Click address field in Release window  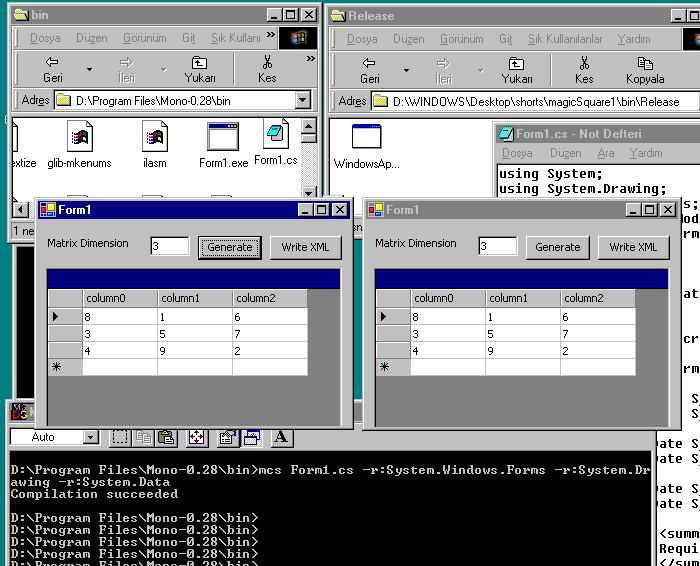536,101
